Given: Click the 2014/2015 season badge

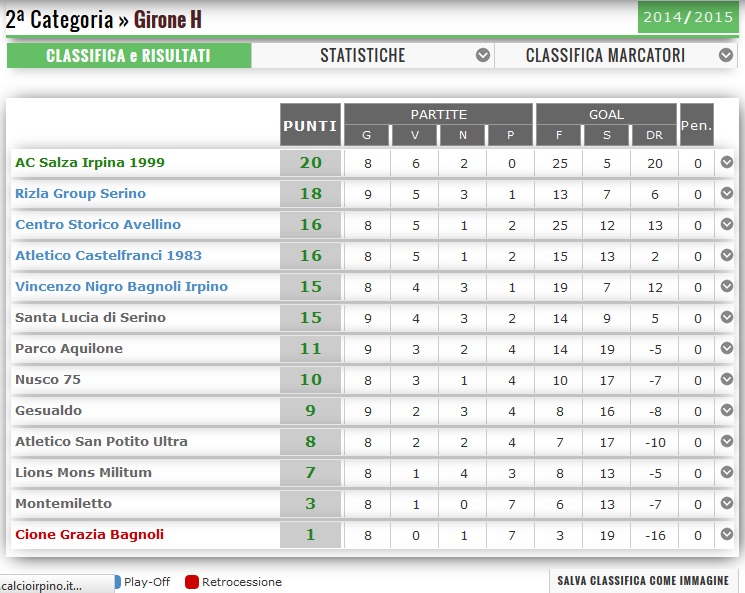Looking at the screenshot, I should [x=687, y=18].
